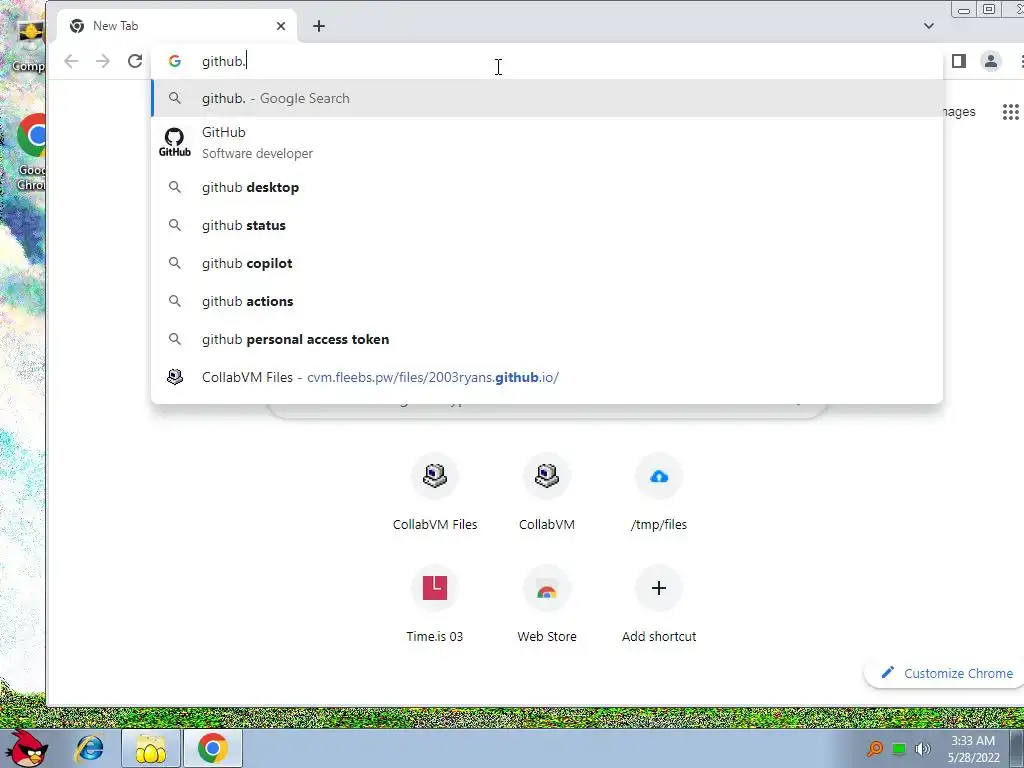
Task: Open the Google apps grid
Action: (1010, 112)
